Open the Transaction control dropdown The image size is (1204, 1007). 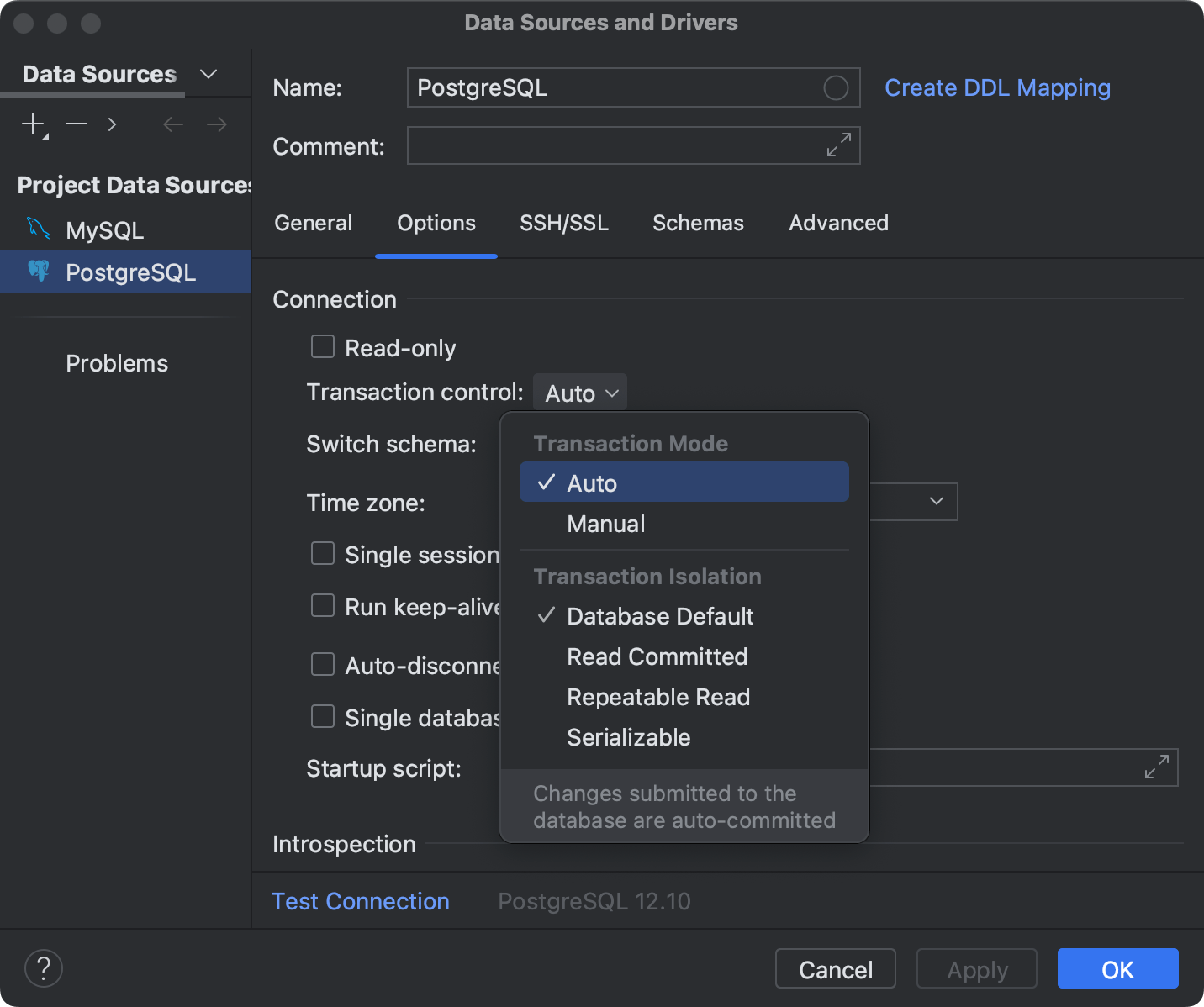(x=579, y=392)
